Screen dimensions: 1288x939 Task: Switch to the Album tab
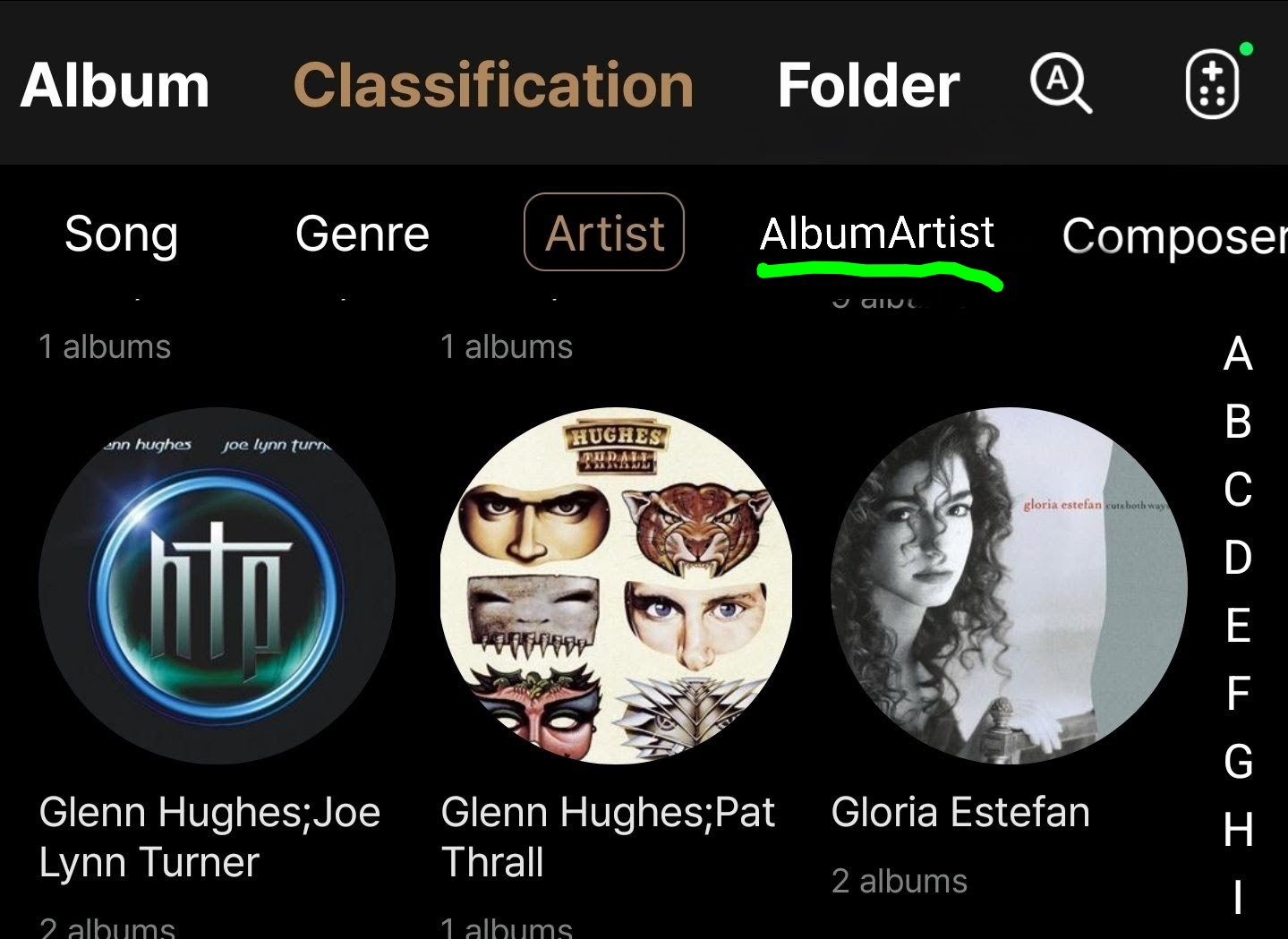point(115,86)
